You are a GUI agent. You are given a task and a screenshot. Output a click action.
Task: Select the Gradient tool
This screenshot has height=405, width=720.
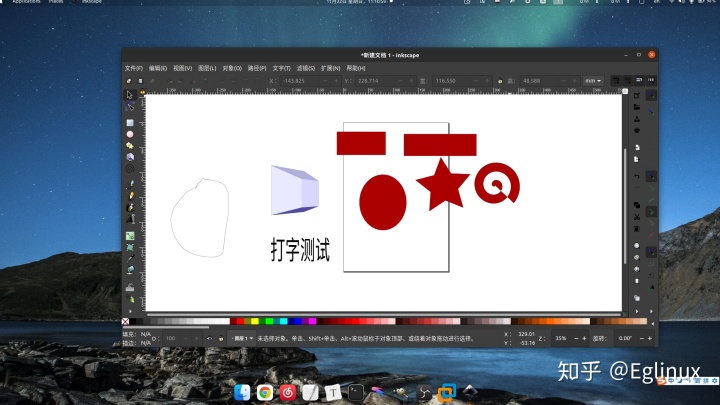tap(130, 236)
